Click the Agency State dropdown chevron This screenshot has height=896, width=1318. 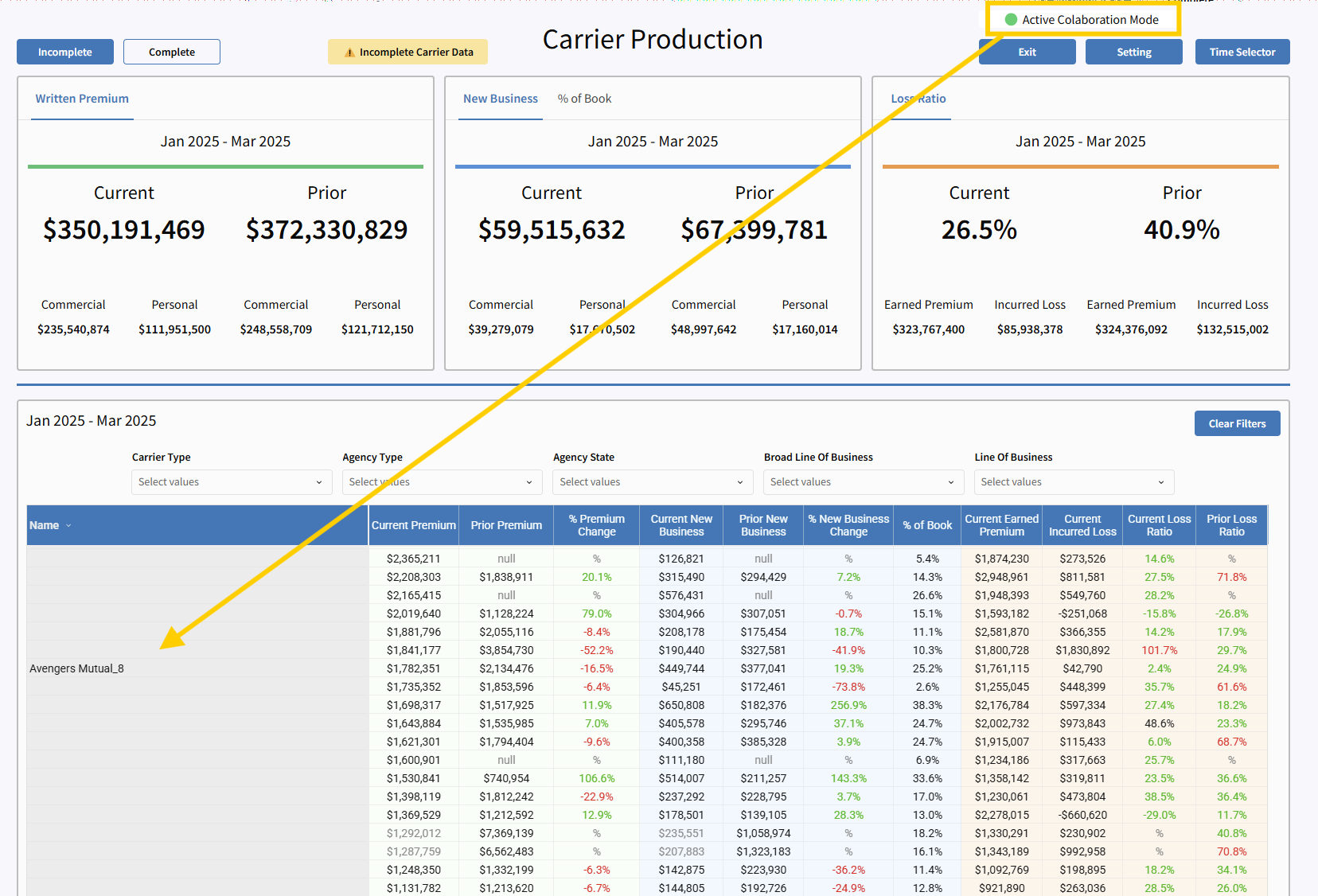coord(740,482)
